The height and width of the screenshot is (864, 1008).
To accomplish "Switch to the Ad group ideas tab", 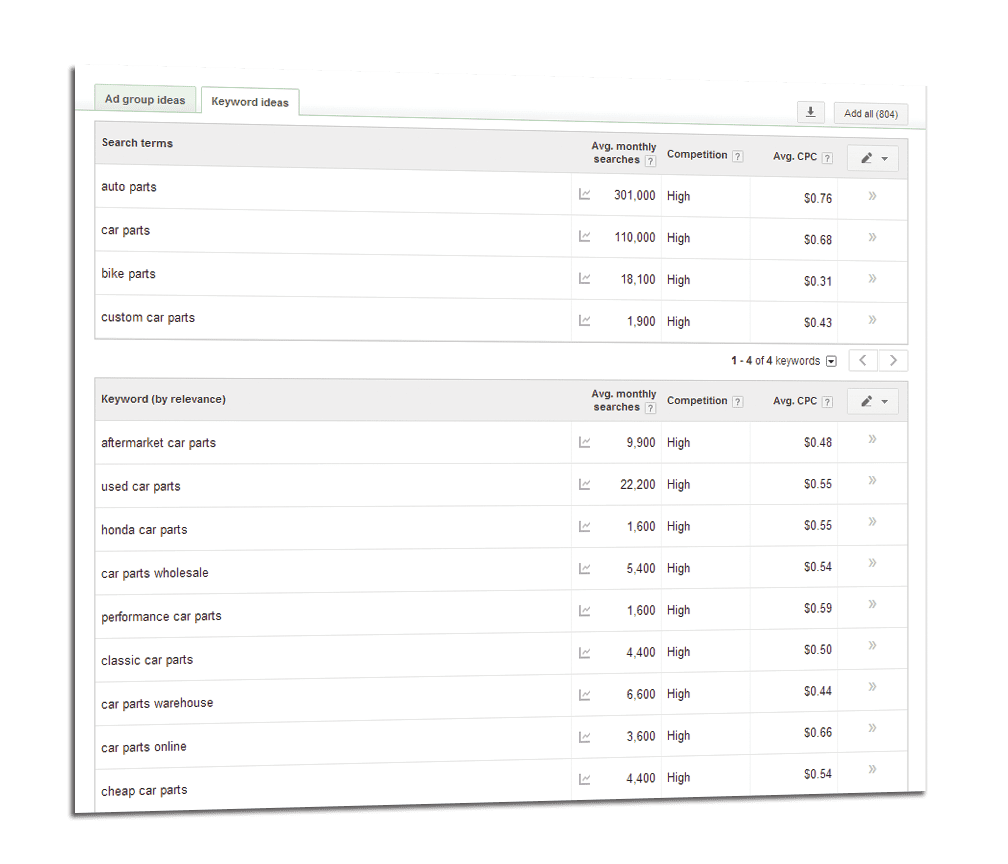I will point(145,99).
